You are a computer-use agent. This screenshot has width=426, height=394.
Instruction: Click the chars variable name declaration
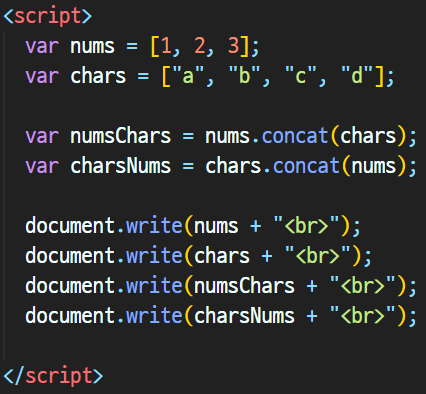click(98, 76)
